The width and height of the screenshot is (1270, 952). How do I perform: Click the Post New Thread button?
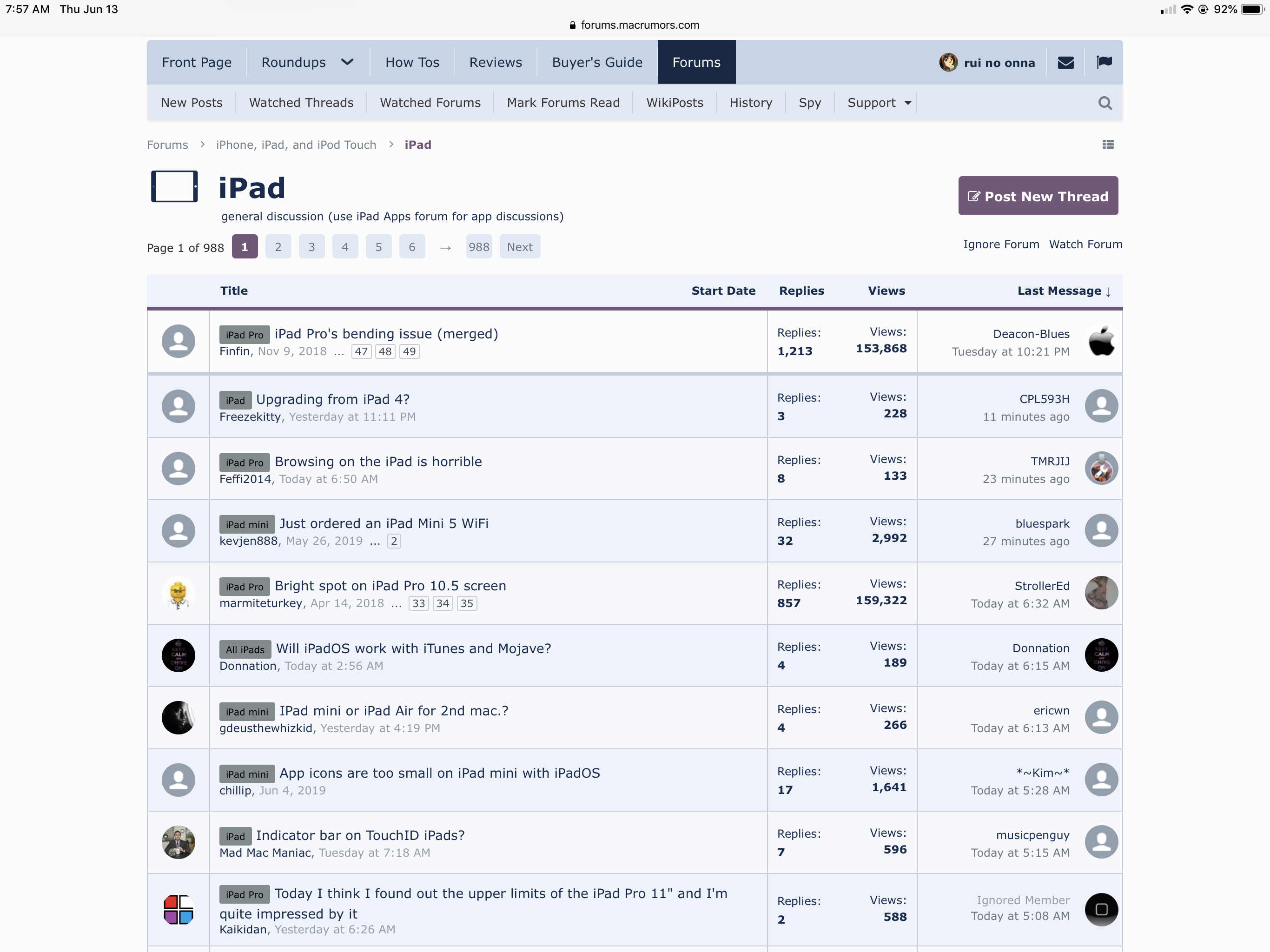[1038, 196]
